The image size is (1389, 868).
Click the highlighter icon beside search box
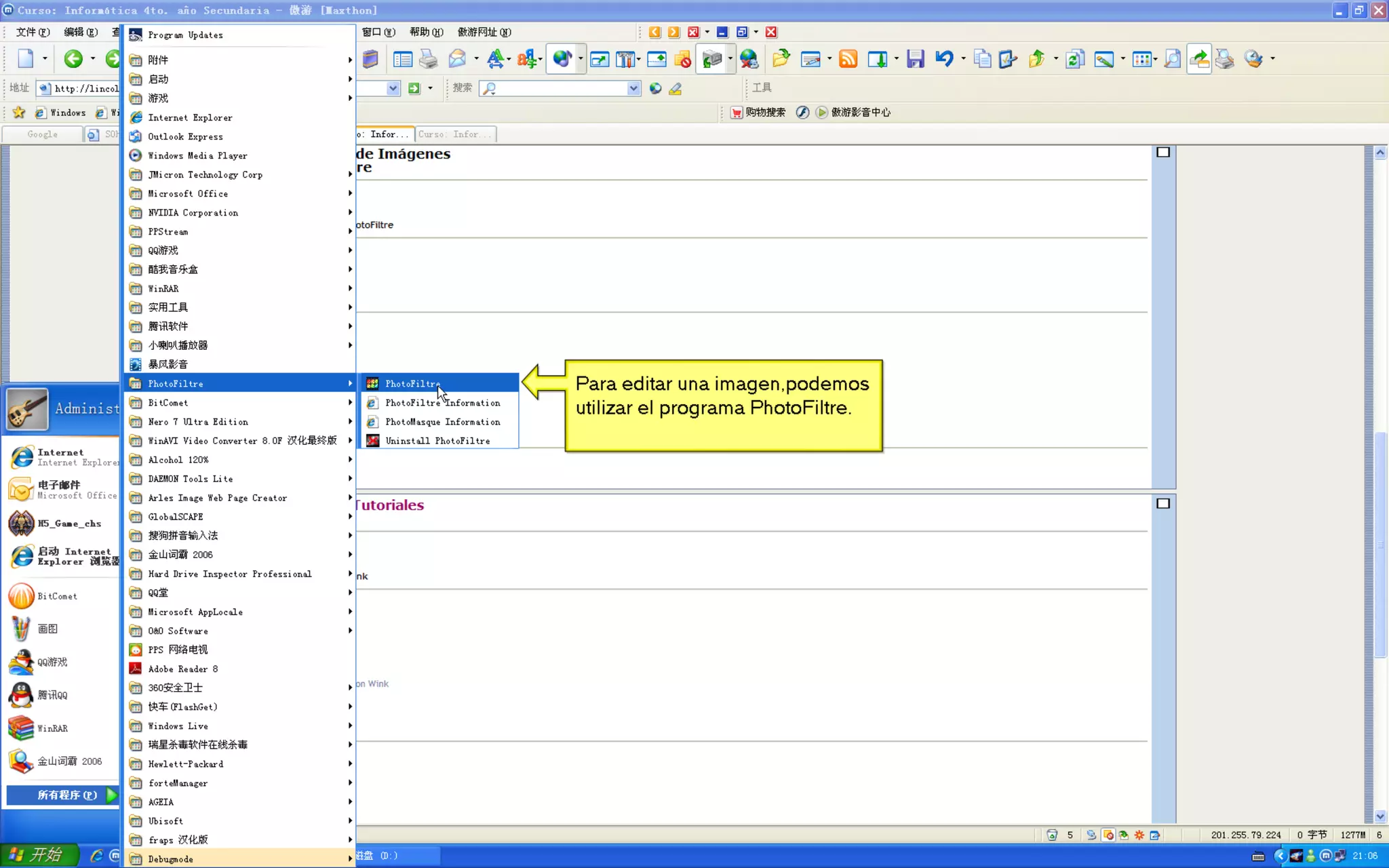tap(676, 89)
